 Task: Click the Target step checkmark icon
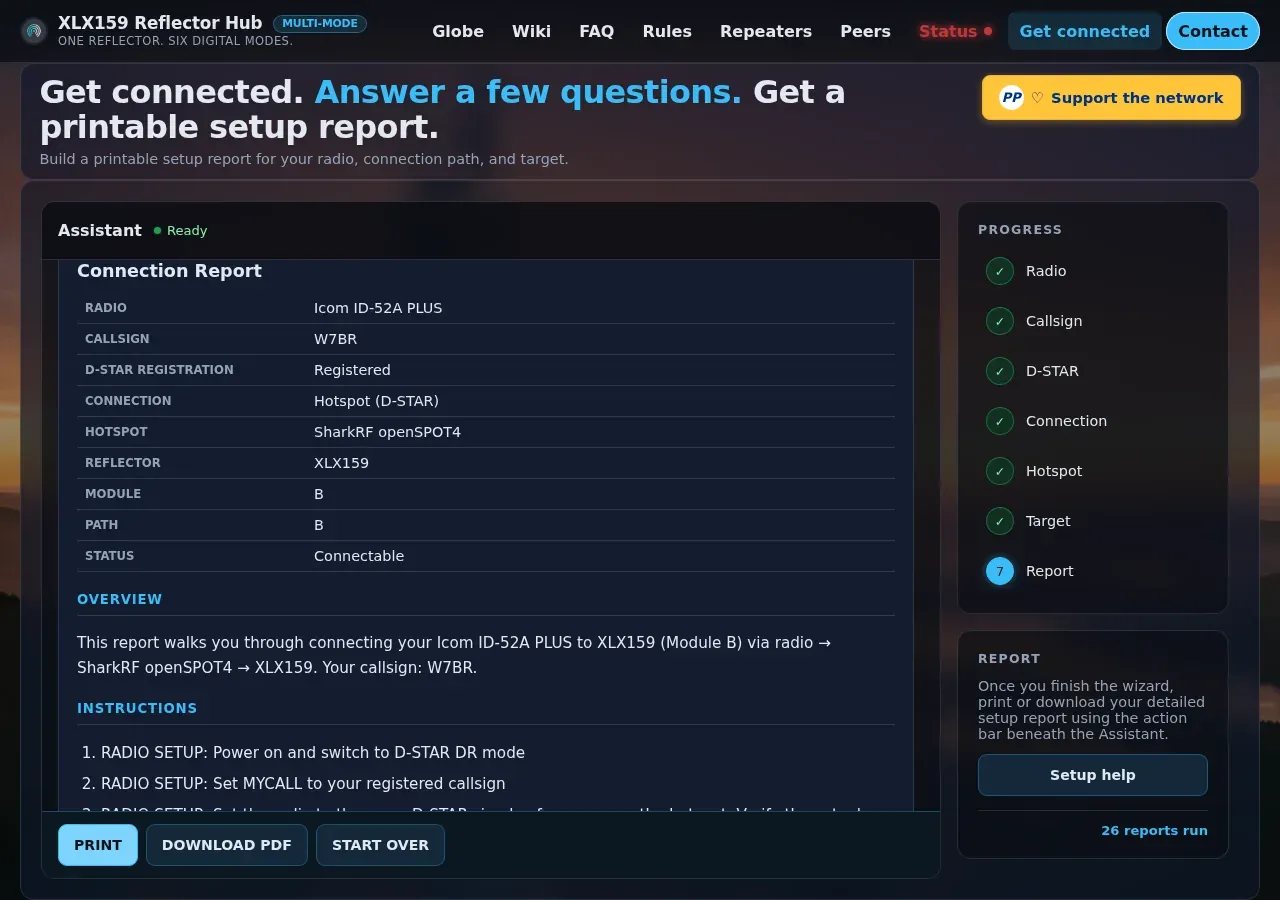(1000, 521)
